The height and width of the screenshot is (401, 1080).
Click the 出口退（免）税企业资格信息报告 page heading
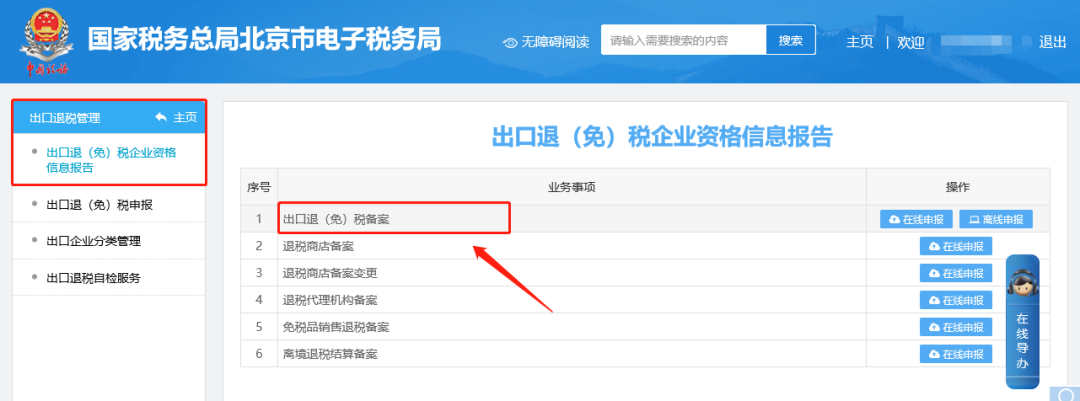click(x=662, y=136)
